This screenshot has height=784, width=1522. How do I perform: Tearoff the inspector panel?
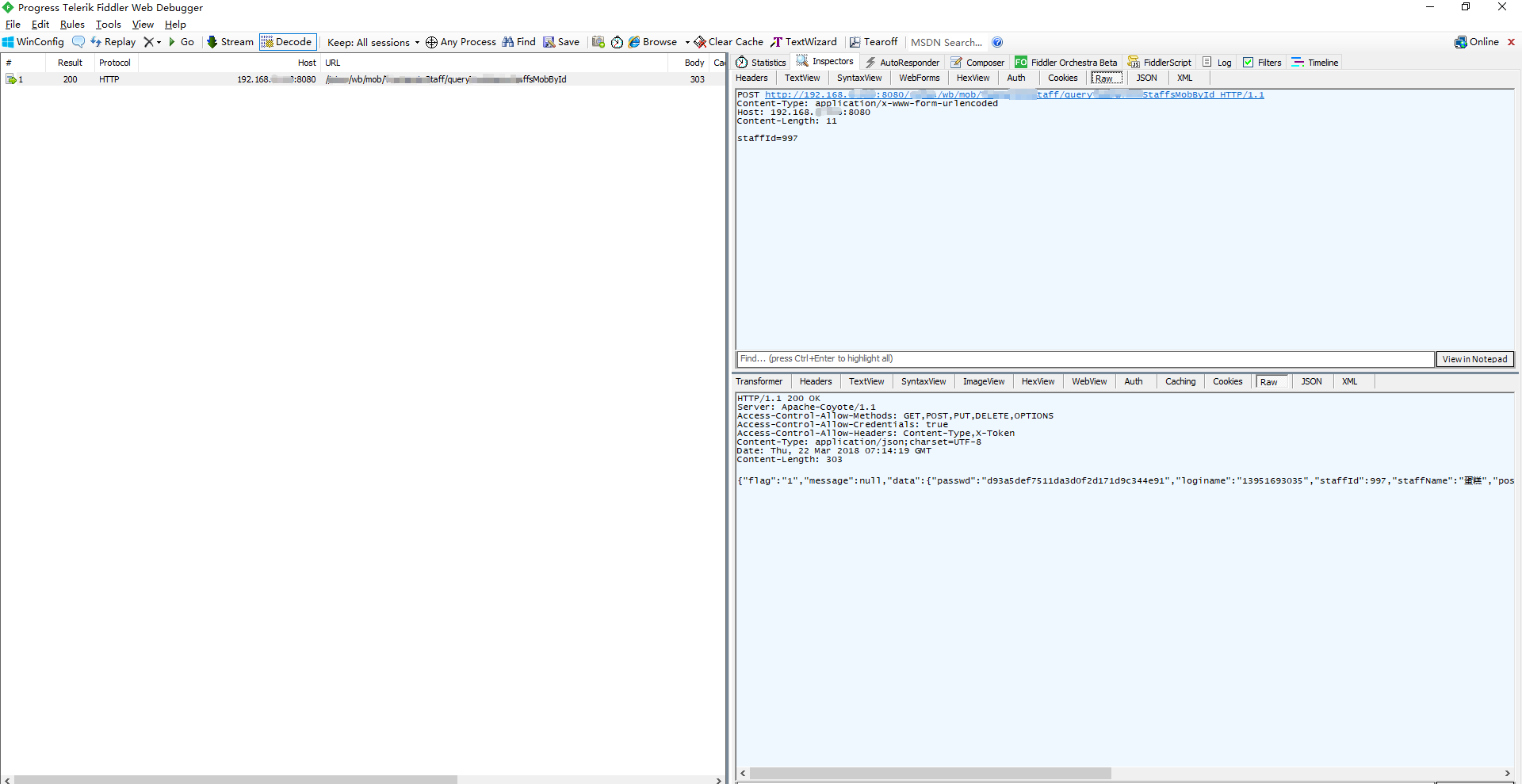(x=874, y=42)
